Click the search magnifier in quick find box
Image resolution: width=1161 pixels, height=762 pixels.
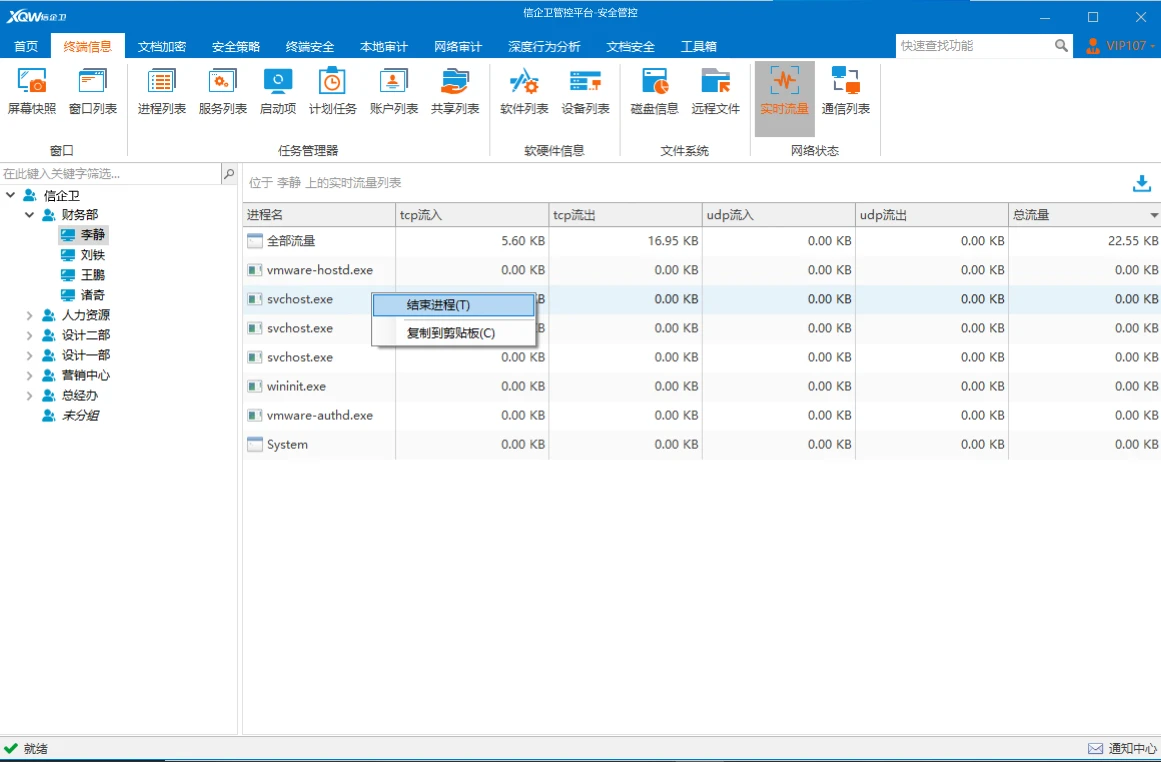[x=1061, y=46]
